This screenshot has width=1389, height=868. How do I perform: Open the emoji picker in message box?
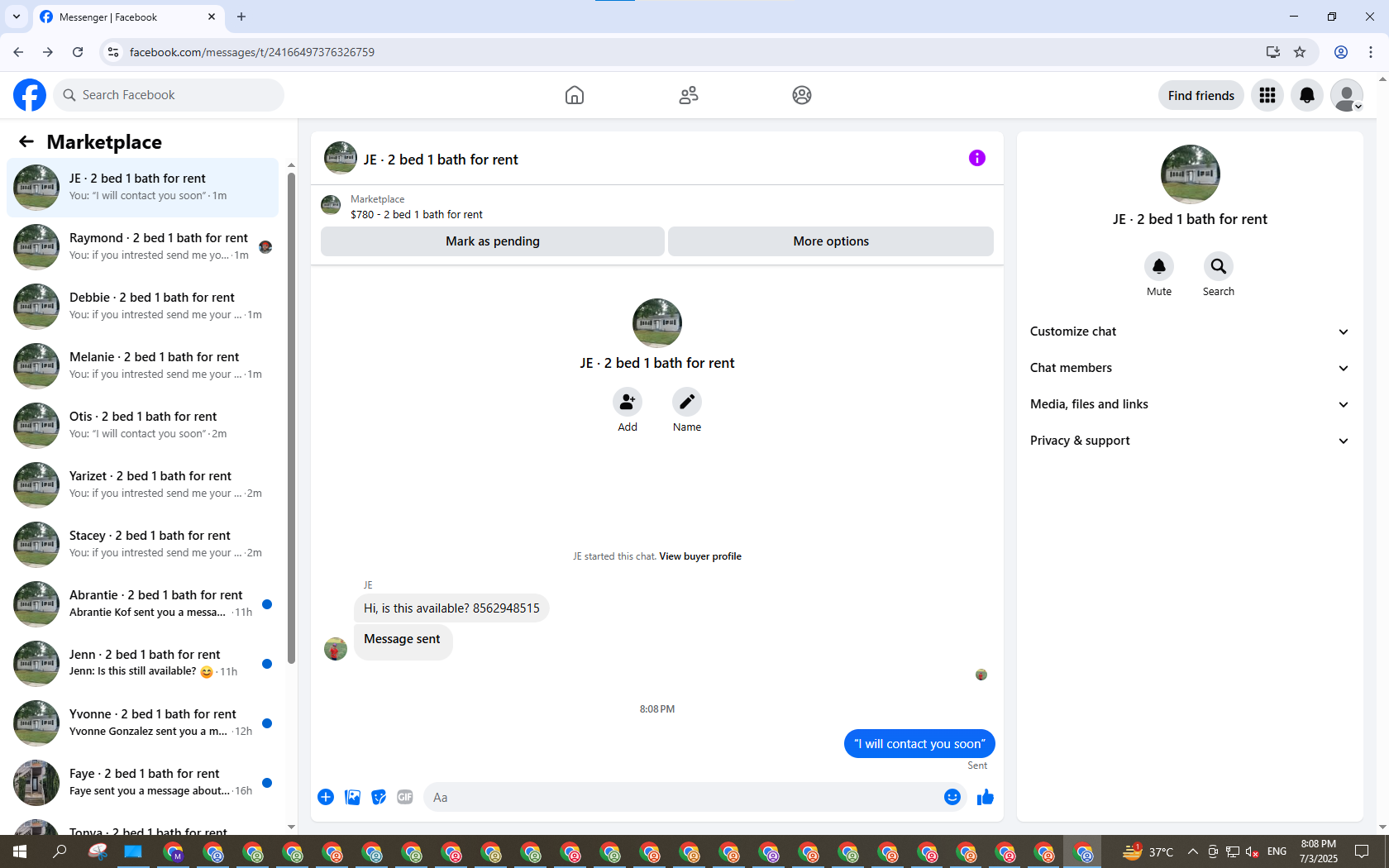[x=952, y=797]
